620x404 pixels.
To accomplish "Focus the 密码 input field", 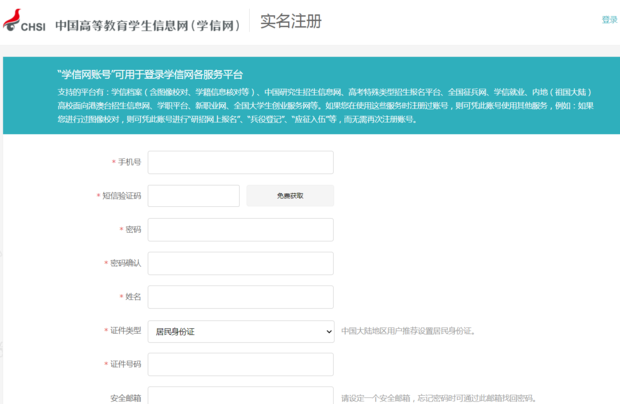I will tap(240, 230).
